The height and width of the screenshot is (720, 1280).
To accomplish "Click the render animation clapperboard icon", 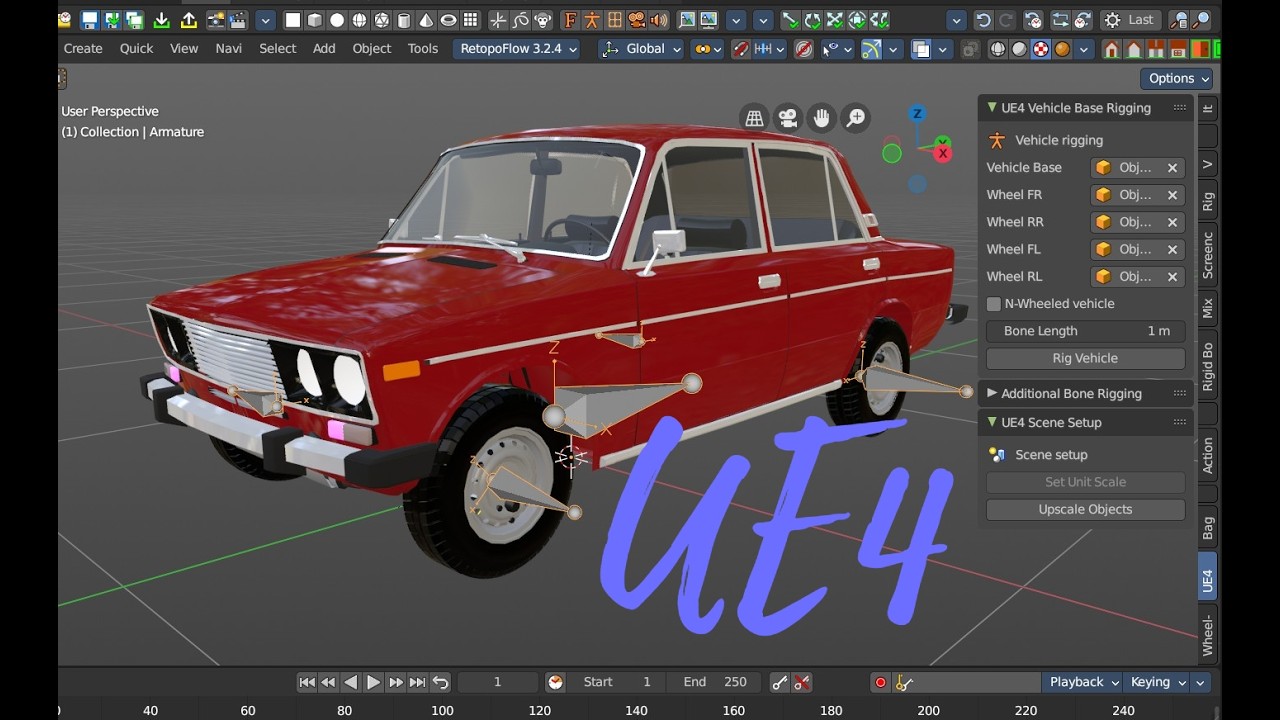I will click(x=237, y=20).
